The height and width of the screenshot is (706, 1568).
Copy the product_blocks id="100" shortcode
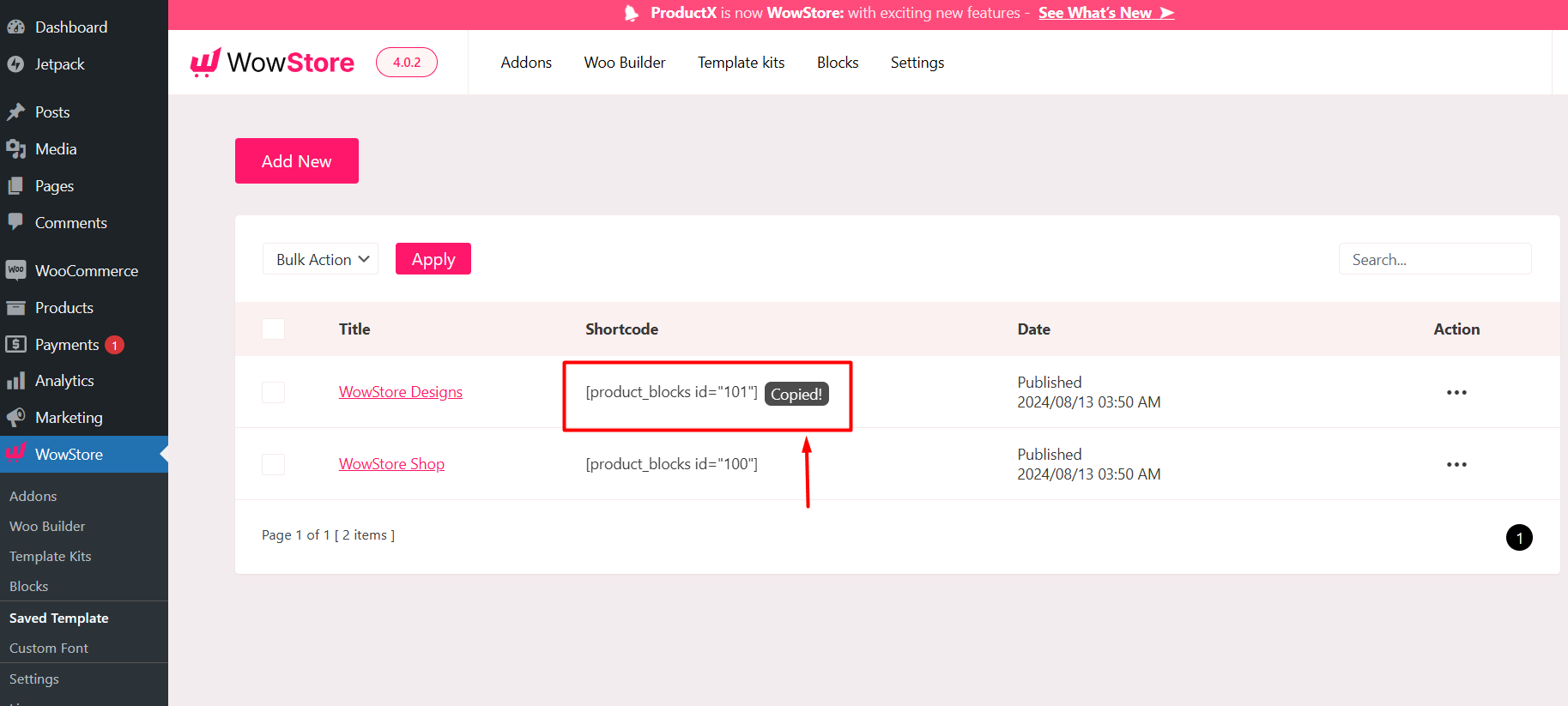coord(671,464)
